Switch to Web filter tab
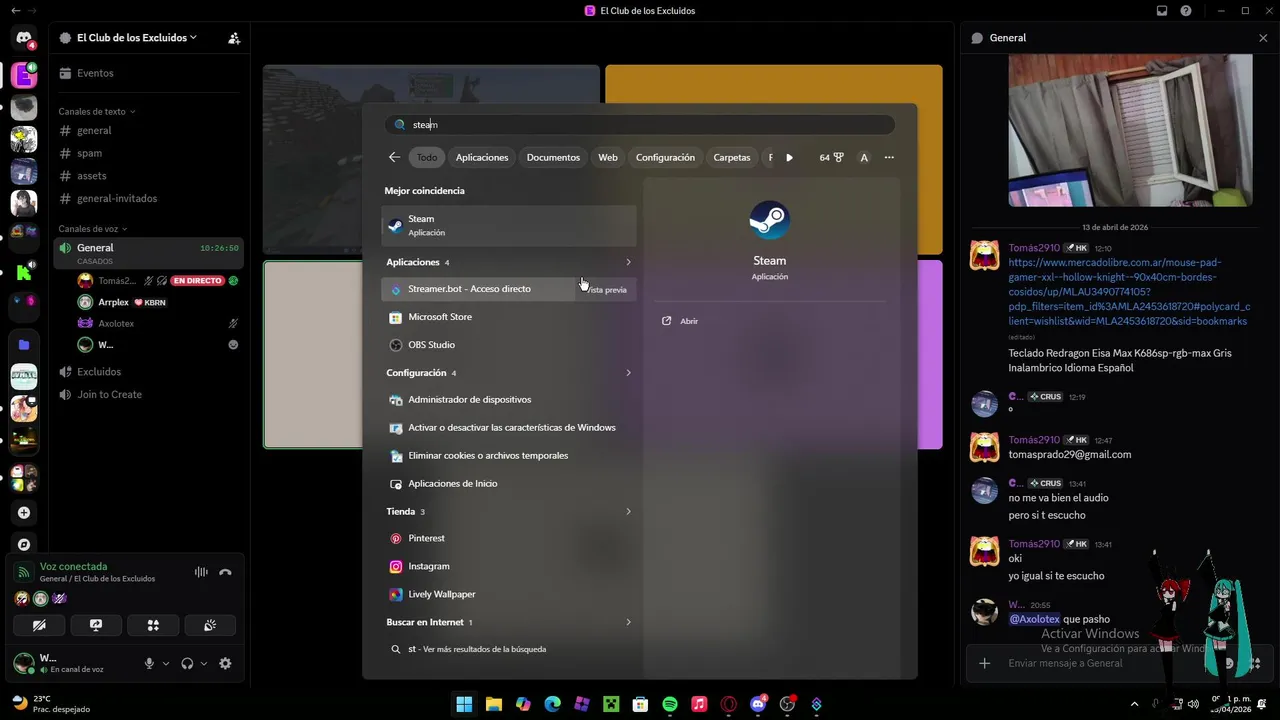1280x720 pixels. coord(608,157)
